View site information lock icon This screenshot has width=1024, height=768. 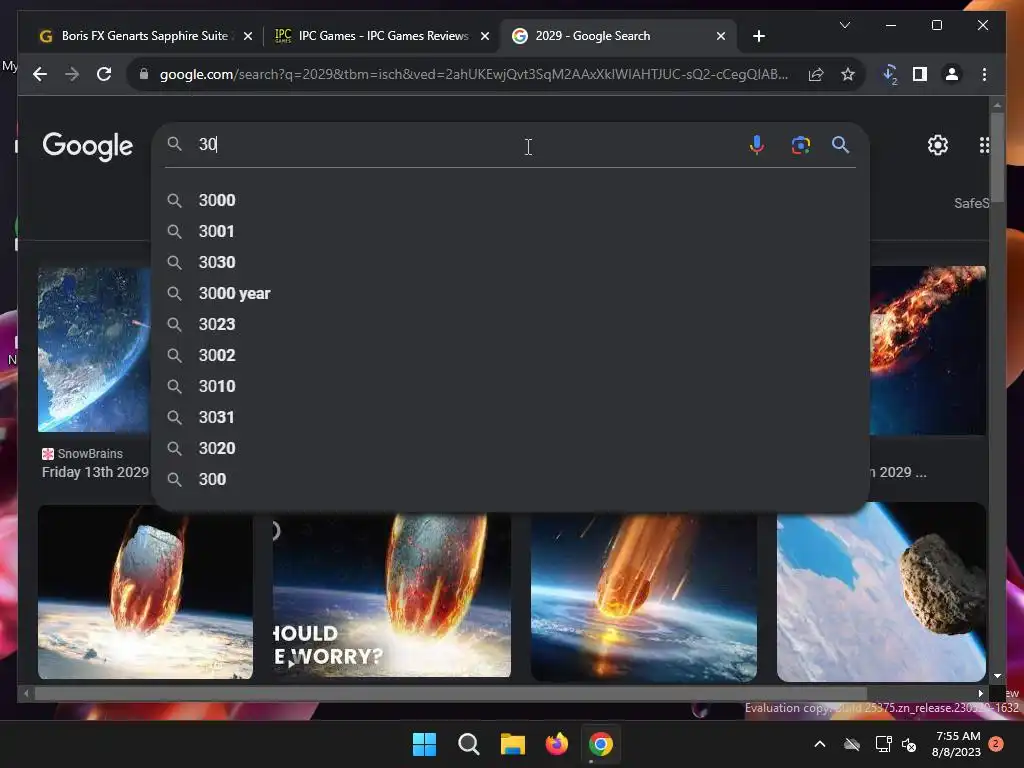pos(144,74)
